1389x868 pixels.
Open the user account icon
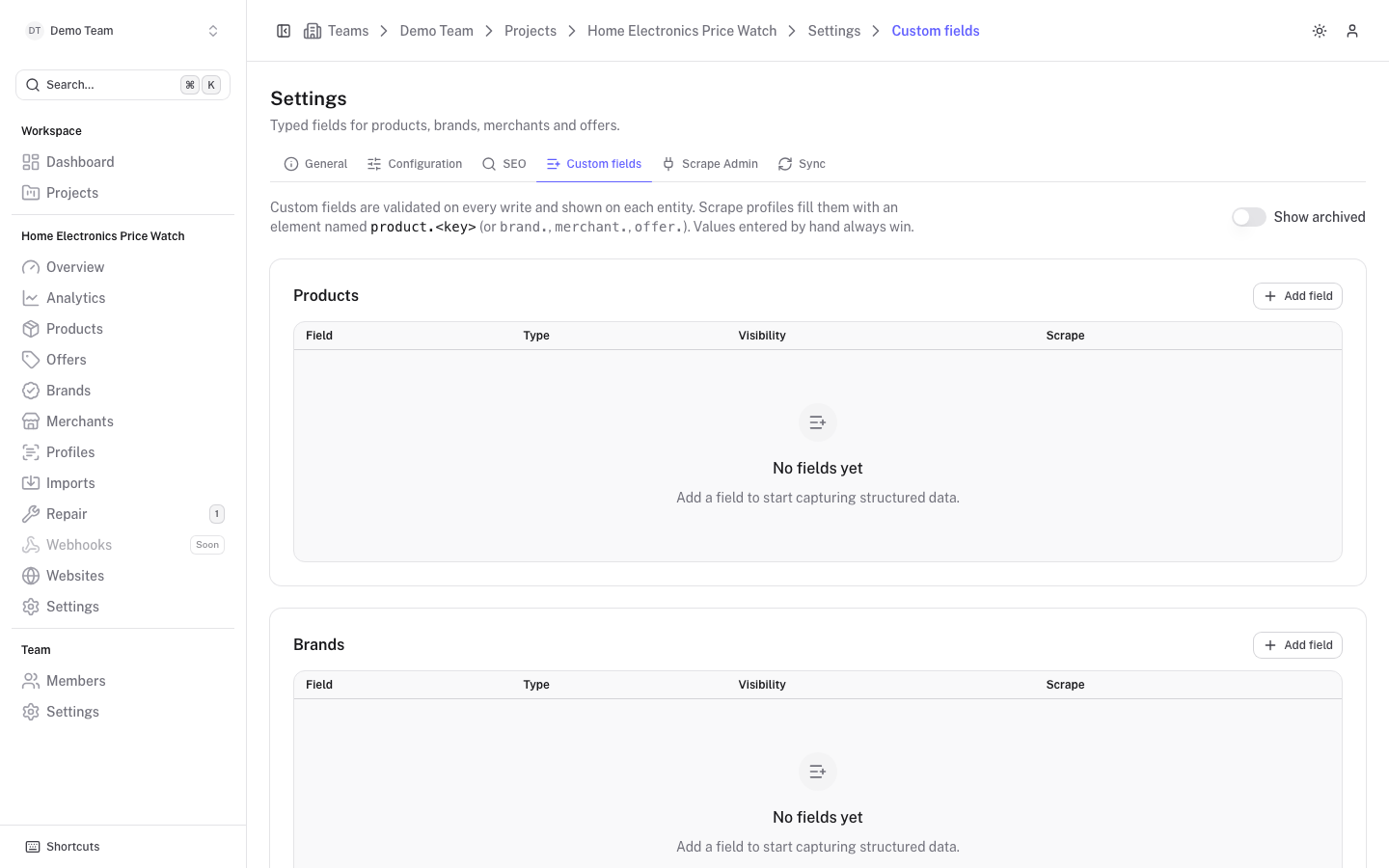click(x=1352, y=31)
